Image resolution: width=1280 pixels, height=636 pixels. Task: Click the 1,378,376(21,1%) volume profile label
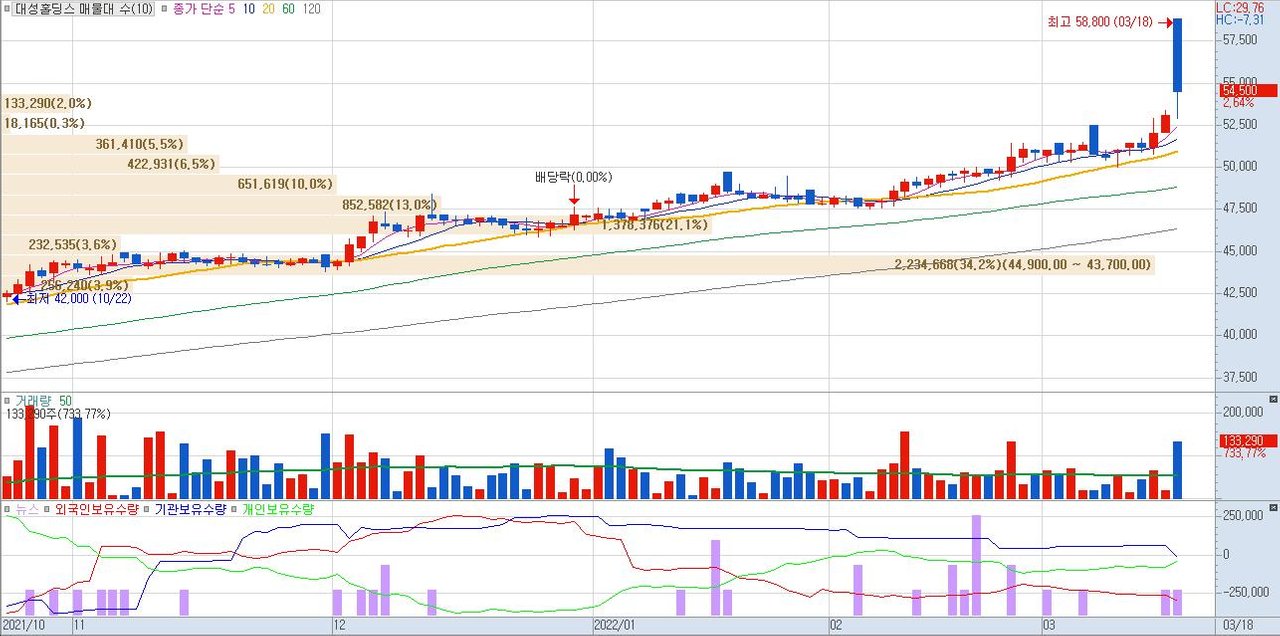coord(655,225)
